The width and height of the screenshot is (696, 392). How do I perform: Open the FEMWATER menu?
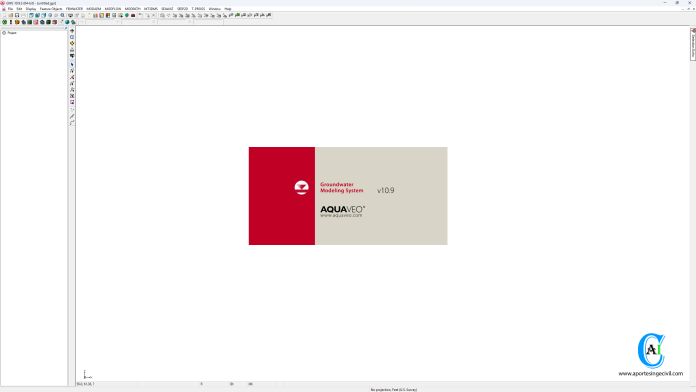click(74, 9)
